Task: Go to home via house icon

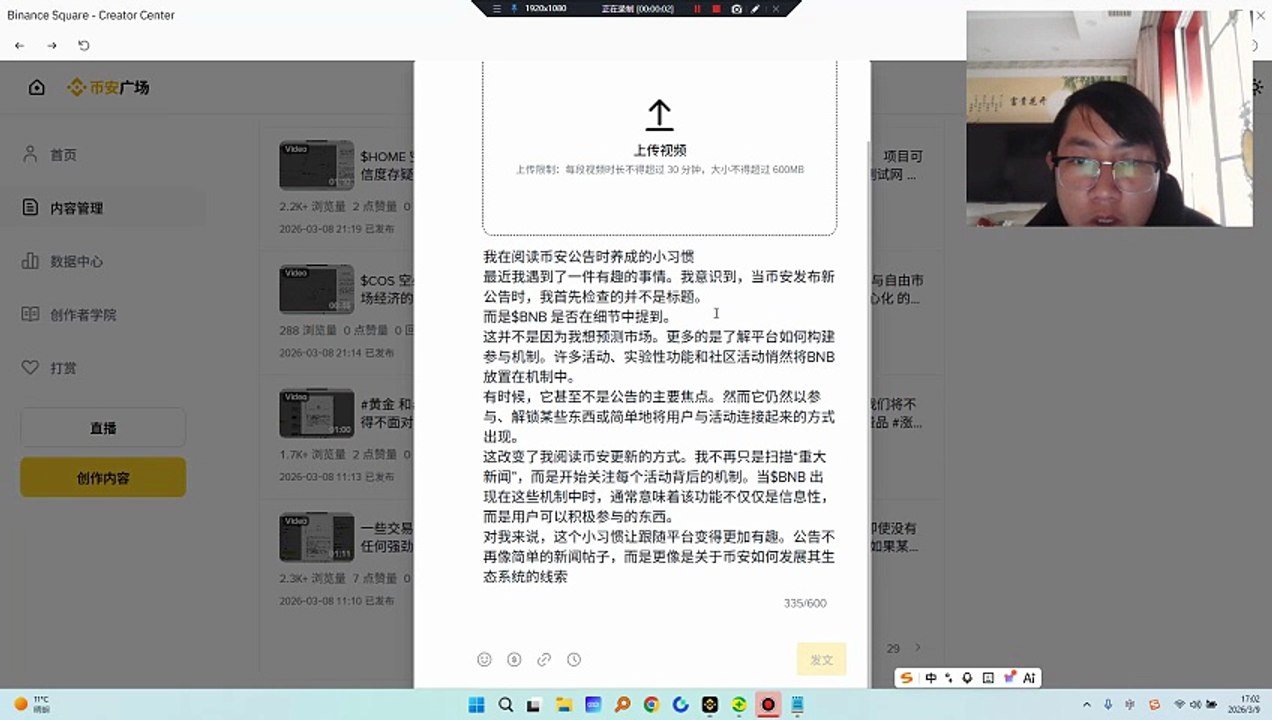Action: pos(37,87)
